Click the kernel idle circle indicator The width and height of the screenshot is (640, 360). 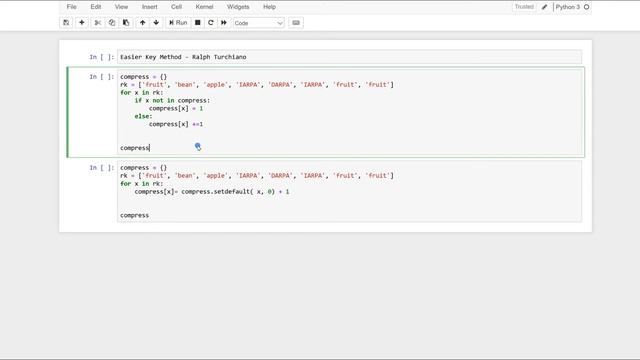point(587,7)
